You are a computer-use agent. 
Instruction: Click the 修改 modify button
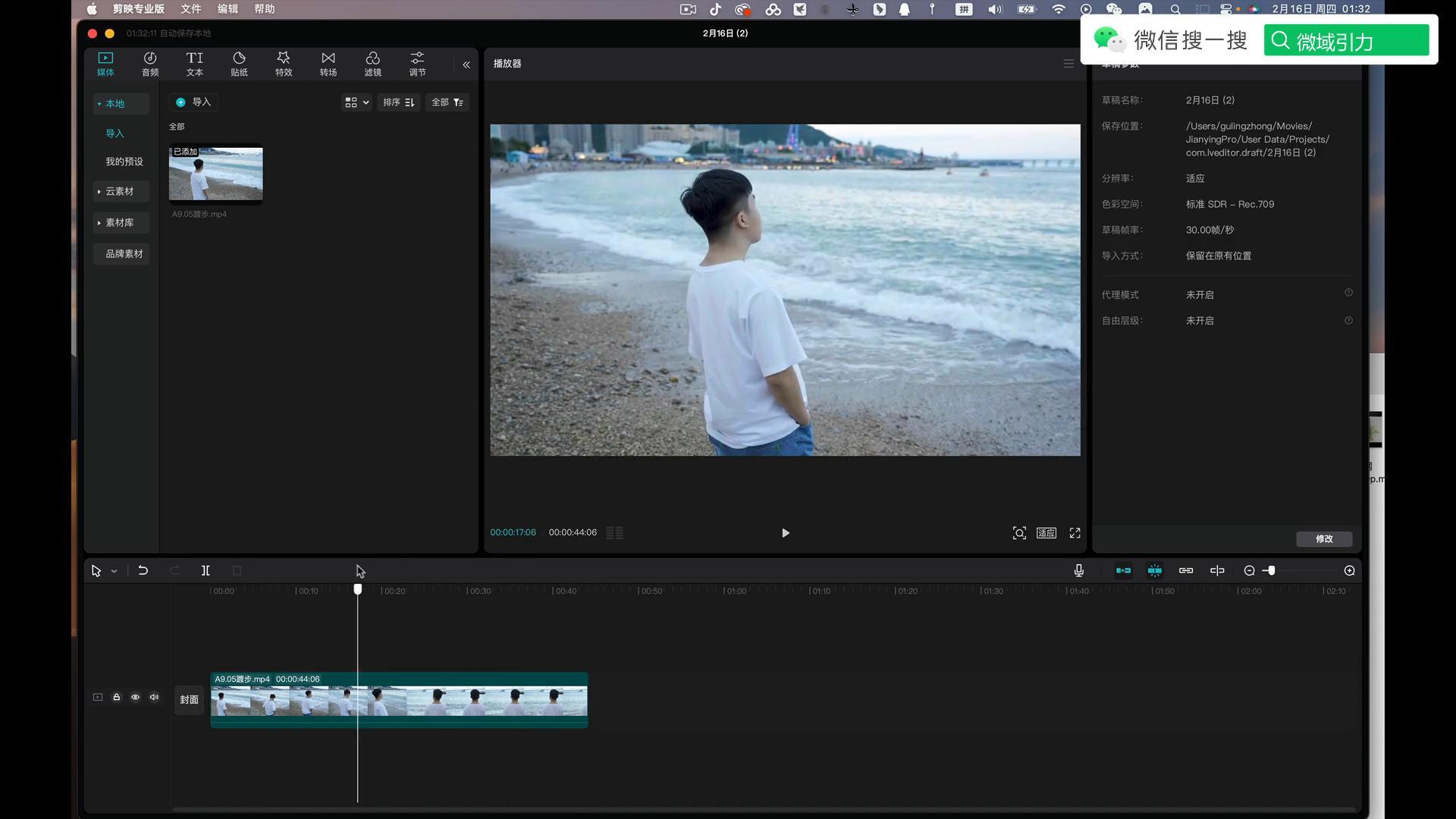tap(1324, 539)
